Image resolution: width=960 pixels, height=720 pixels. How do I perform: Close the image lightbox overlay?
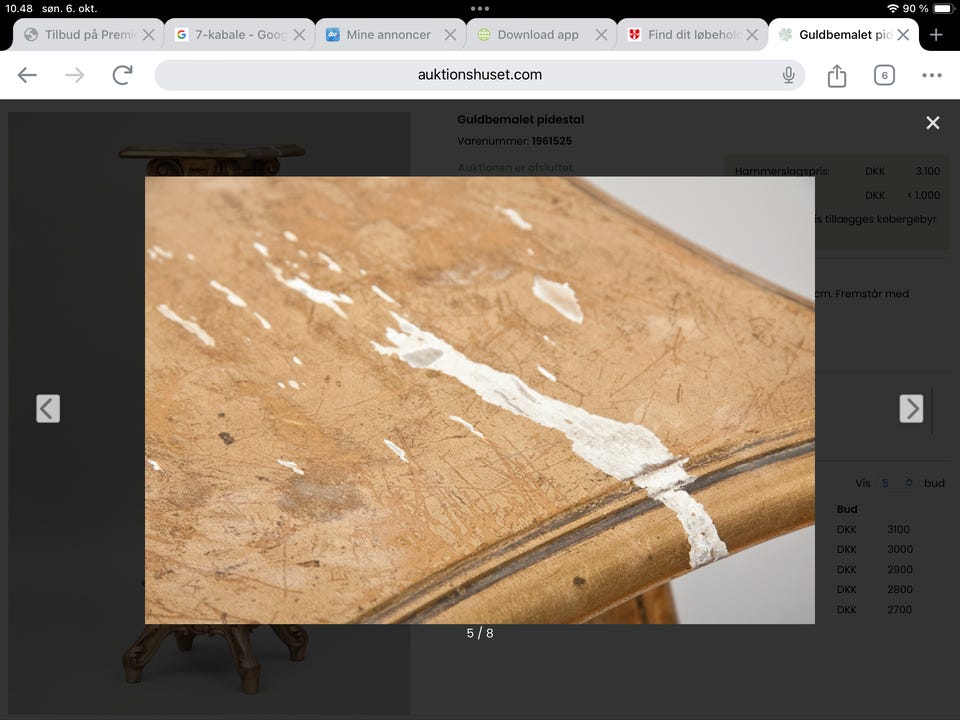(932, 122)
